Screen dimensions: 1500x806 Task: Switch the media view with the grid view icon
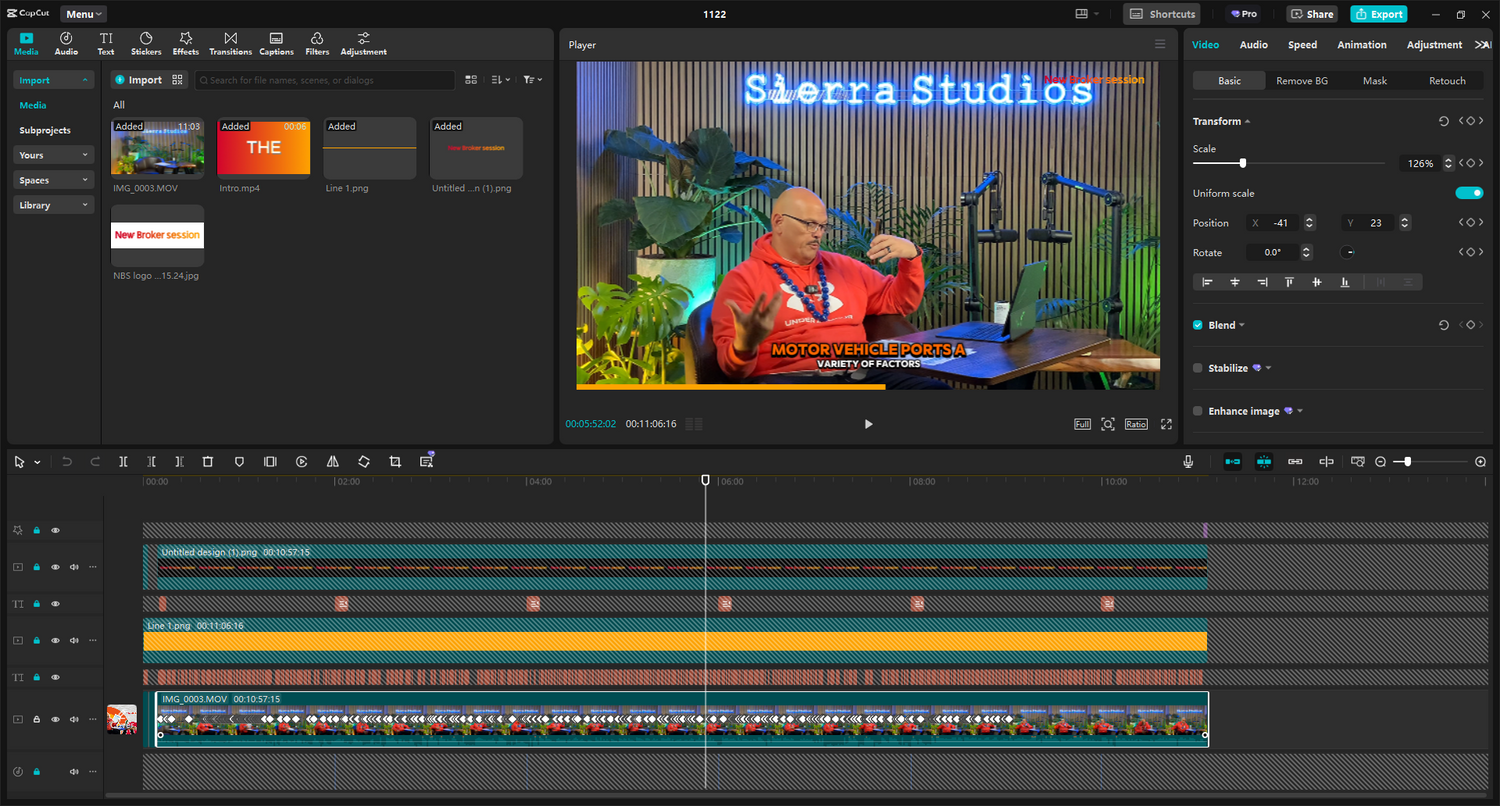pyautogui.click(x=471, y=80)
